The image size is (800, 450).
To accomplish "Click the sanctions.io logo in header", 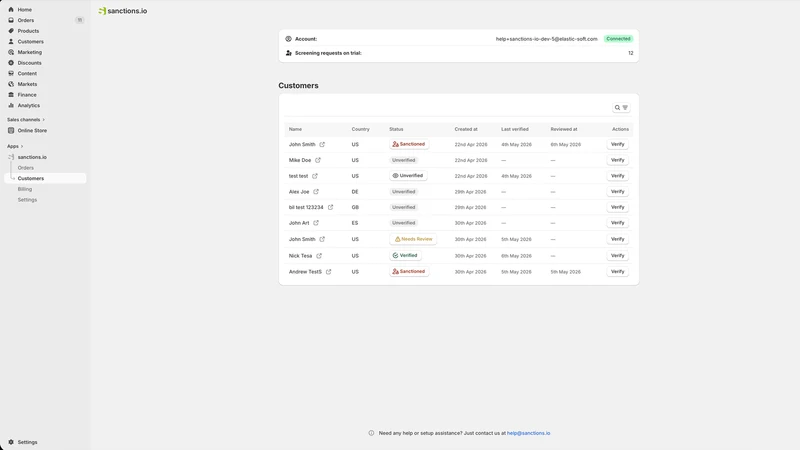I will 123,11.
